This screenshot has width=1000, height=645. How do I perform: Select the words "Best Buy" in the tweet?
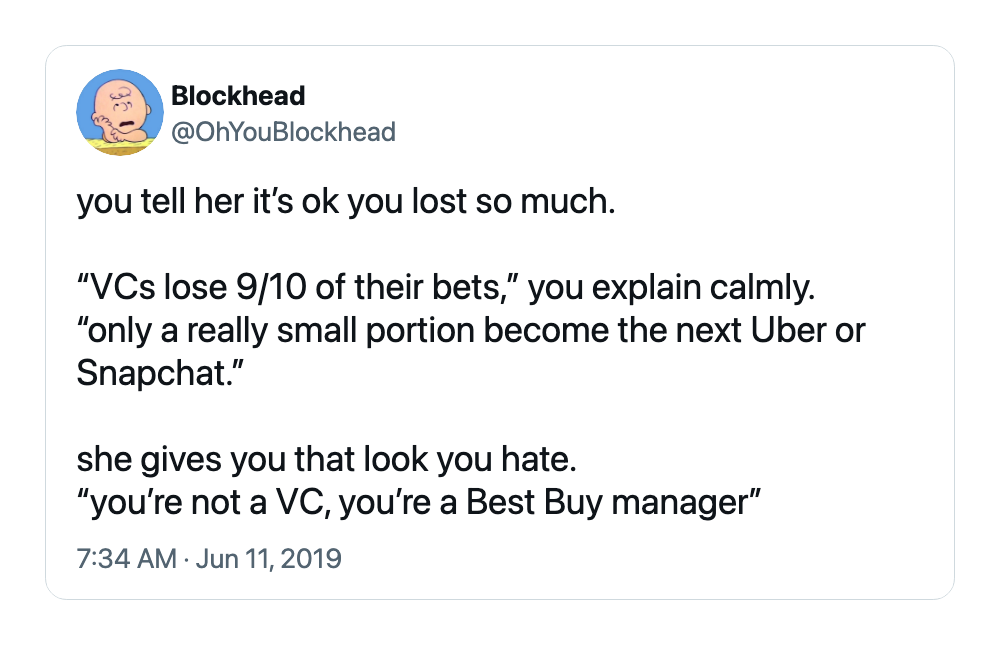[534, 502]
